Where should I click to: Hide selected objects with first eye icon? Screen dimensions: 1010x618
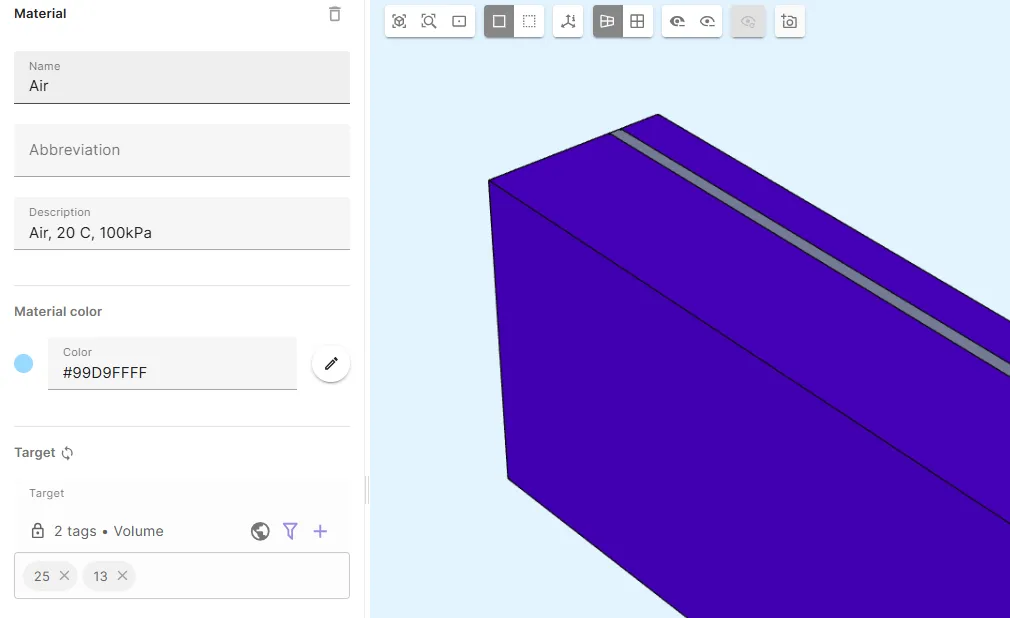coord(677,21)
